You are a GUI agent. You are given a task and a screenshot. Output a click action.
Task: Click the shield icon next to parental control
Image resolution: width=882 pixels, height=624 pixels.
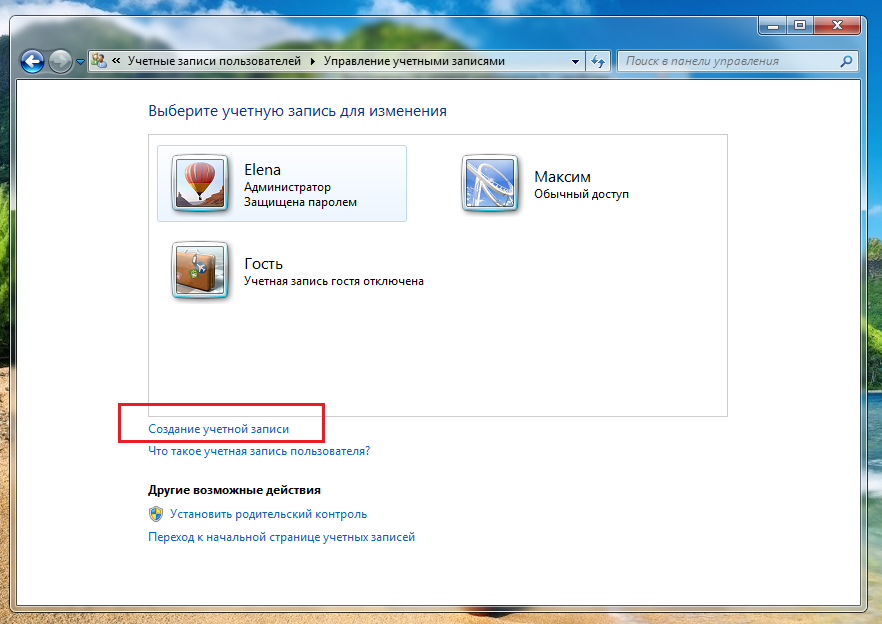click(x=156, y=514)
